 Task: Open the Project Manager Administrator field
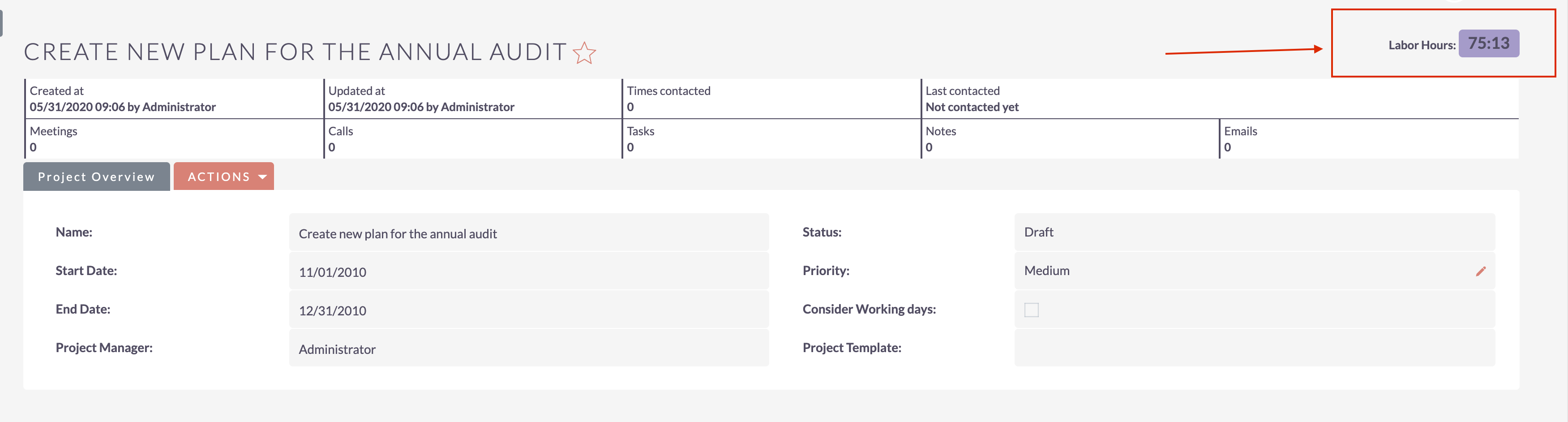click(x=528, y=349)
